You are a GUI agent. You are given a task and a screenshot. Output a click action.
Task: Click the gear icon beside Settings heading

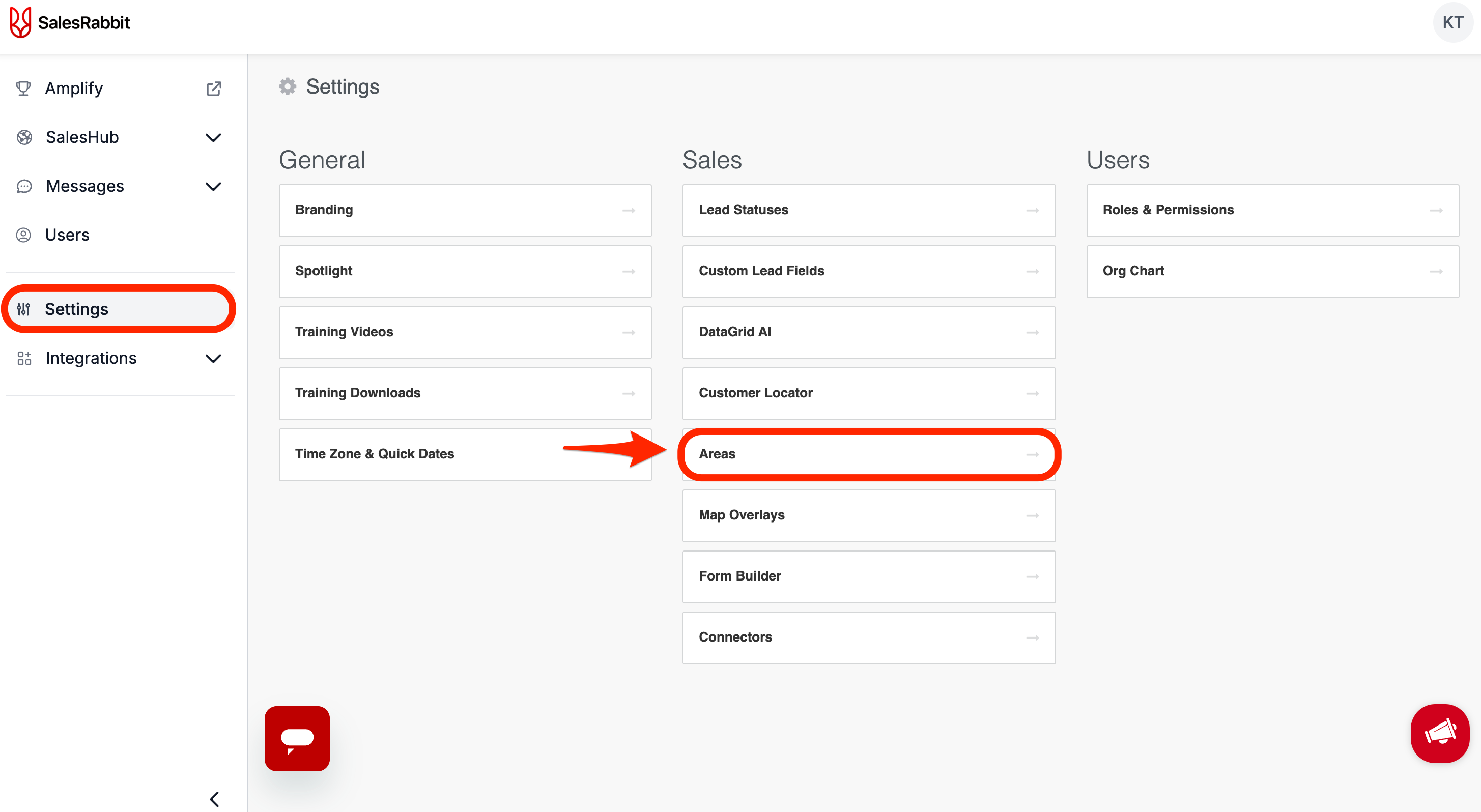tap(288, 87)
